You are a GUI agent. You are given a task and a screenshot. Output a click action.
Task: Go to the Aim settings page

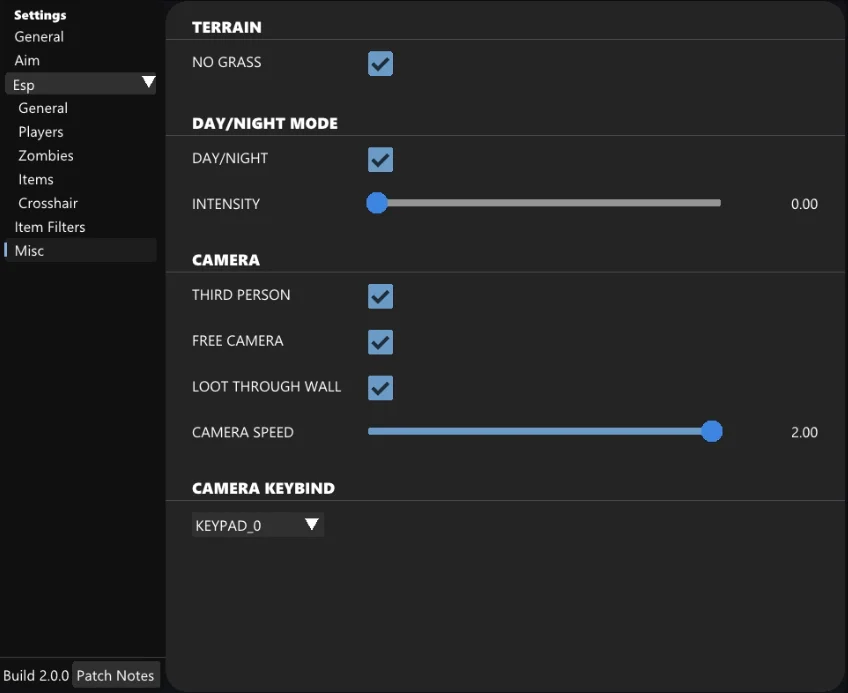(27, 61)
